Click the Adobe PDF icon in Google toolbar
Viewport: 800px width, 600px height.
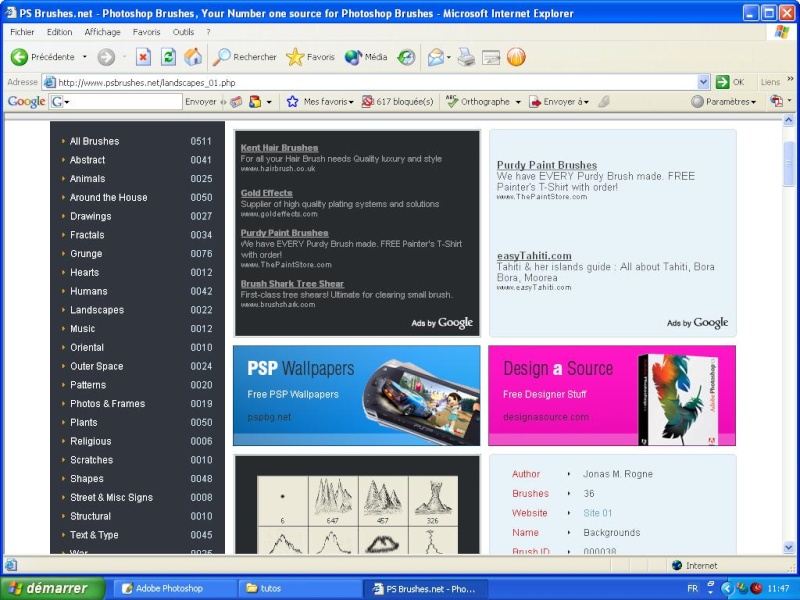[776, 101]
